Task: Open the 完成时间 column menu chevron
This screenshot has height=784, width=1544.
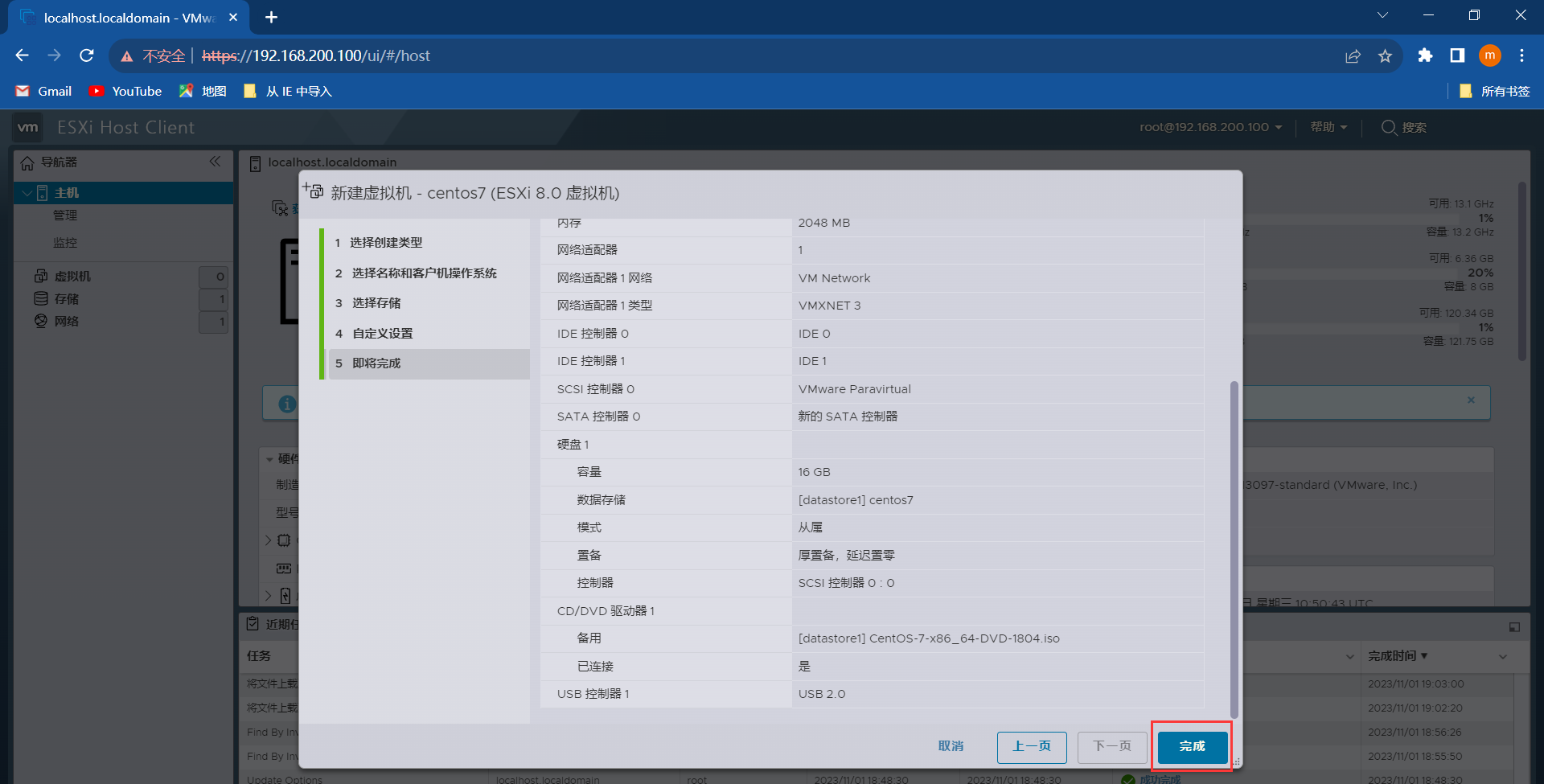Action: (x=1503, y=657)
